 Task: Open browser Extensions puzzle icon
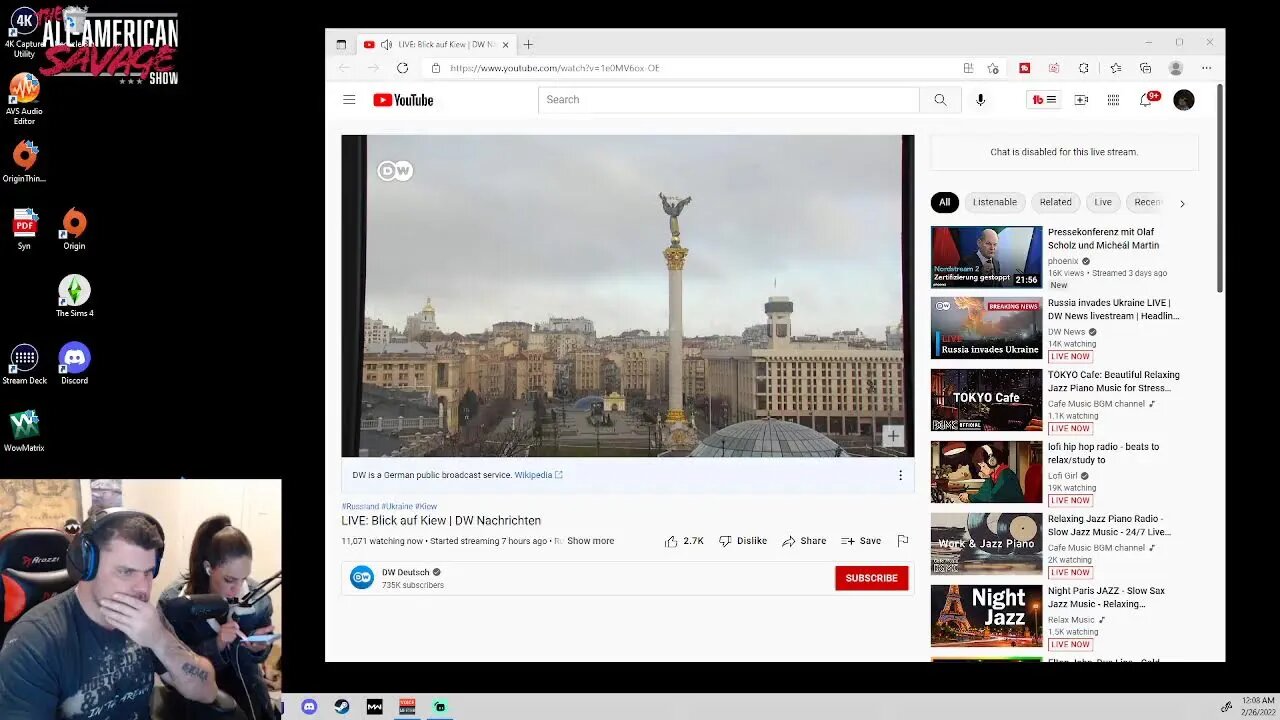tap(1084, 68)
